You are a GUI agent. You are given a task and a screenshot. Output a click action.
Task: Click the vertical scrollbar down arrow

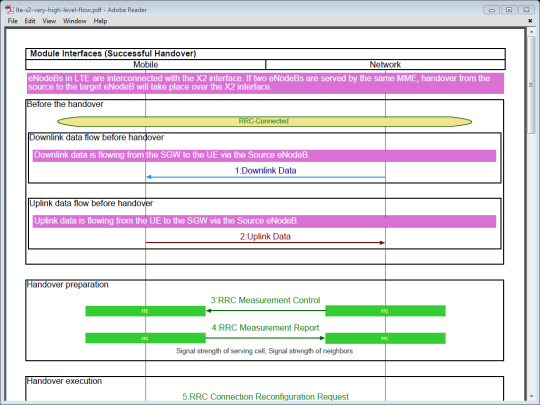coord(531,396)
